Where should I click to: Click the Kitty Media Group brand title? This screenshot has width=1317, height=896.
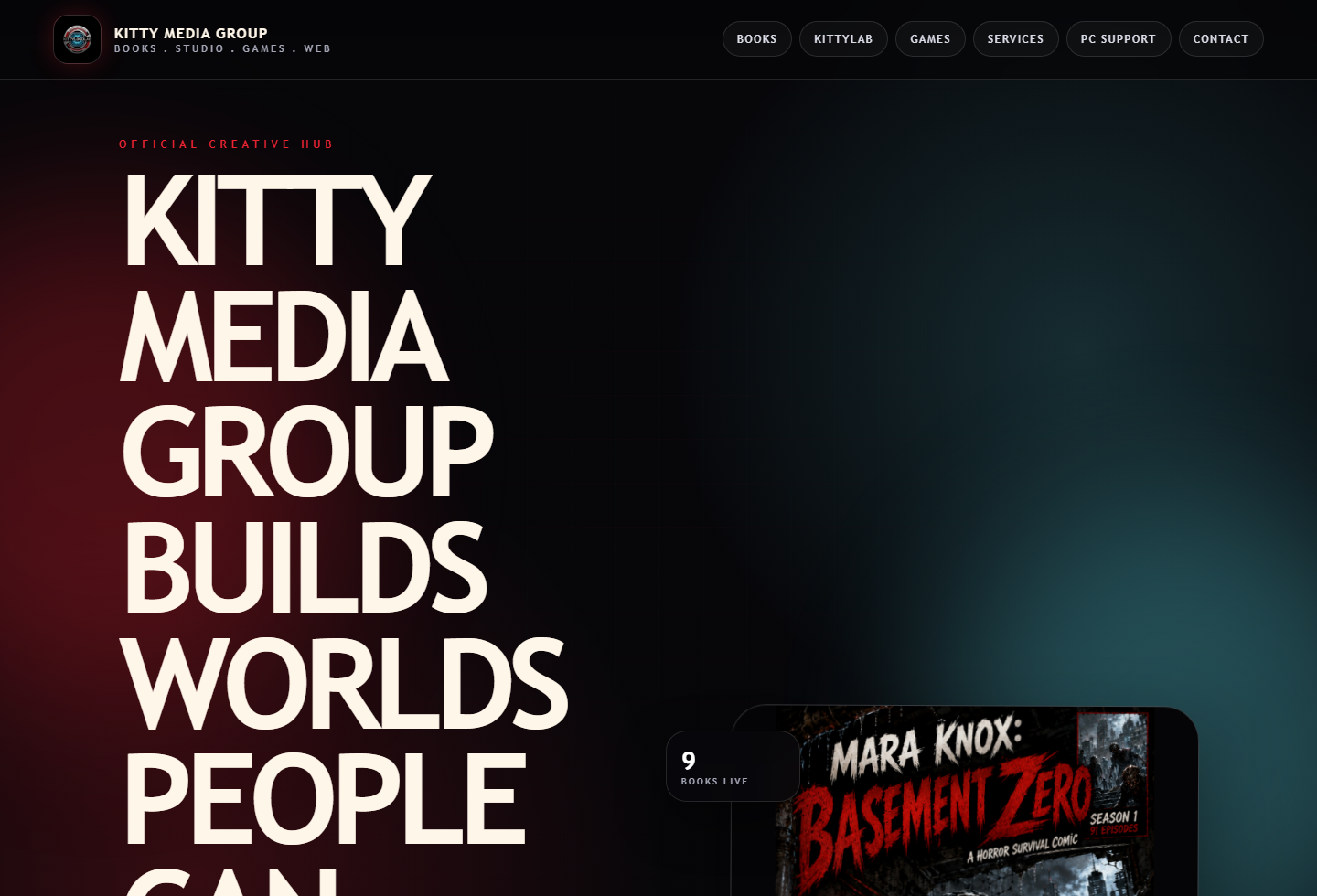tap(190, 33)
